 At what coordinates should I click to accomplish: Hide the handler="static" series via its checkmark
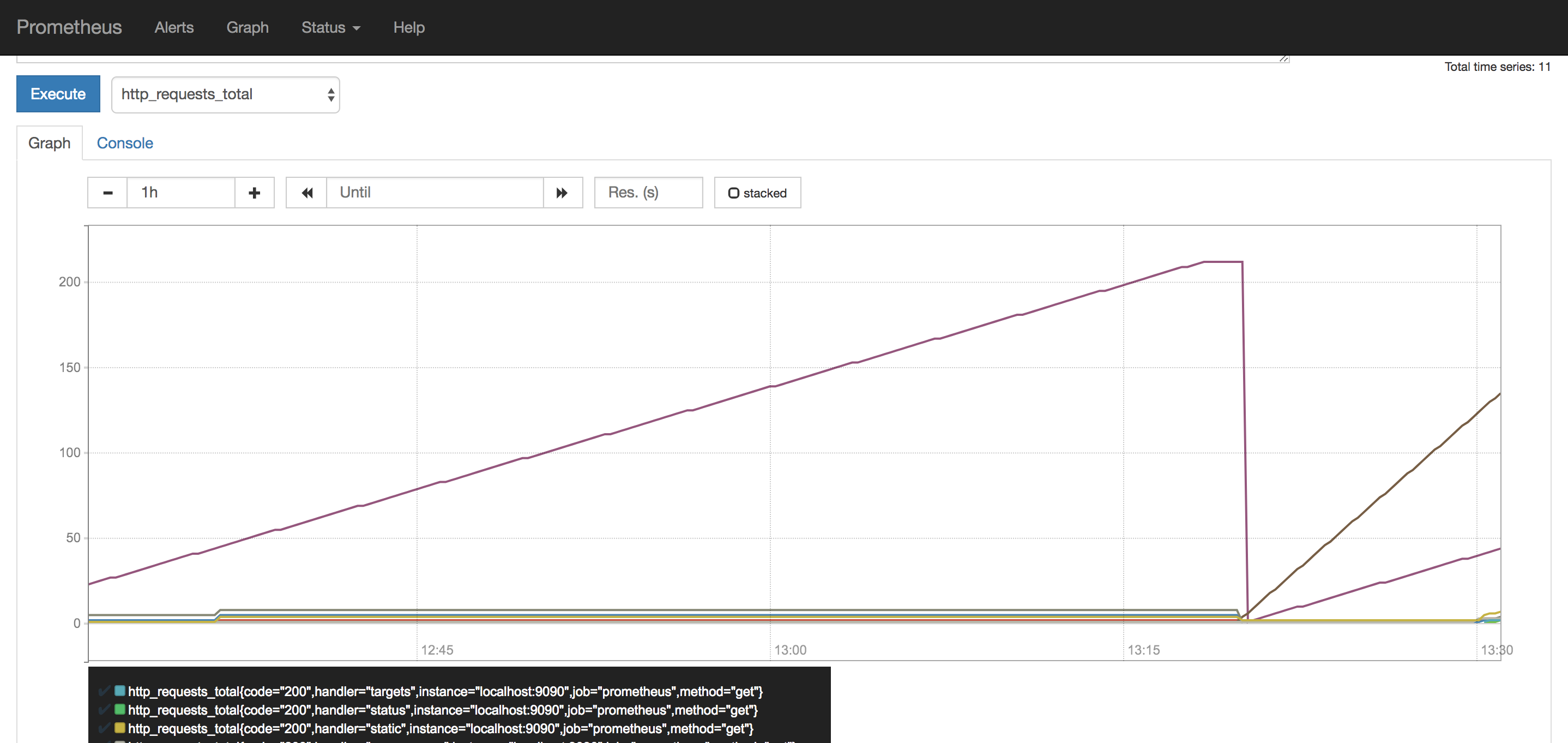(104, 728)
